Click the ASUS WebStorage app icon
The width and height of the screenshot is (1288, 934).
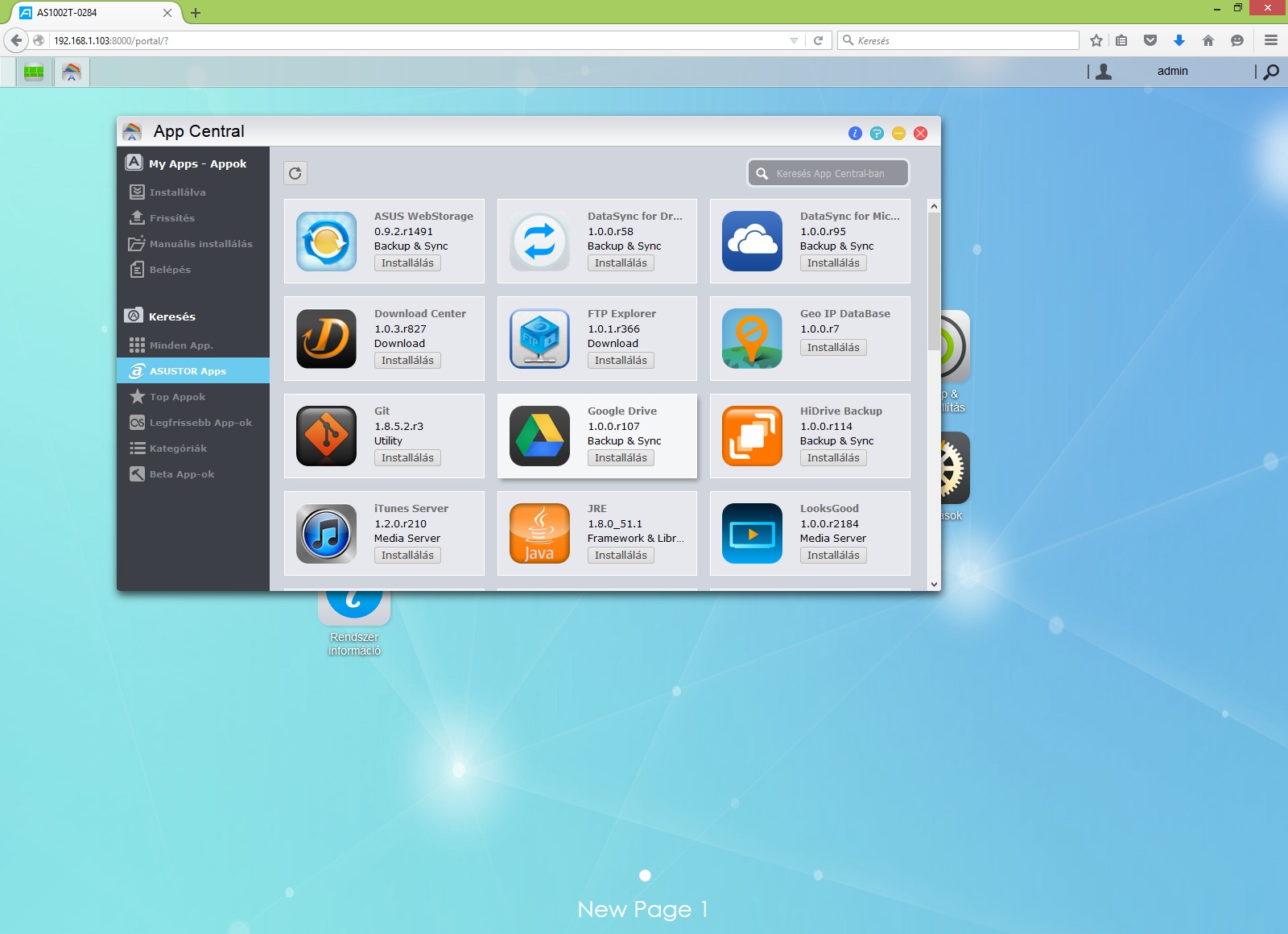[x=326, y=242]
